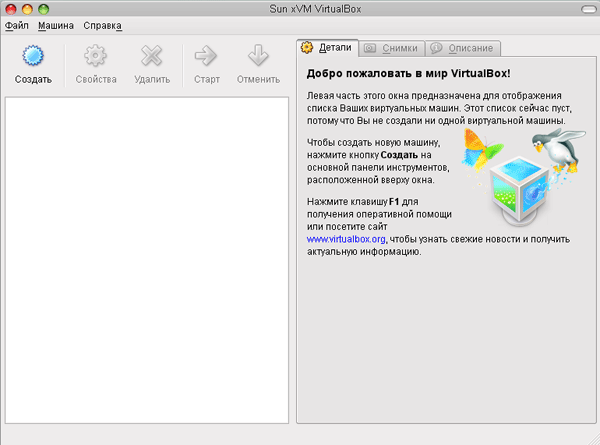Switch to the Детали tab
Viewport: 600px width, 445px height.
(327, 48)
